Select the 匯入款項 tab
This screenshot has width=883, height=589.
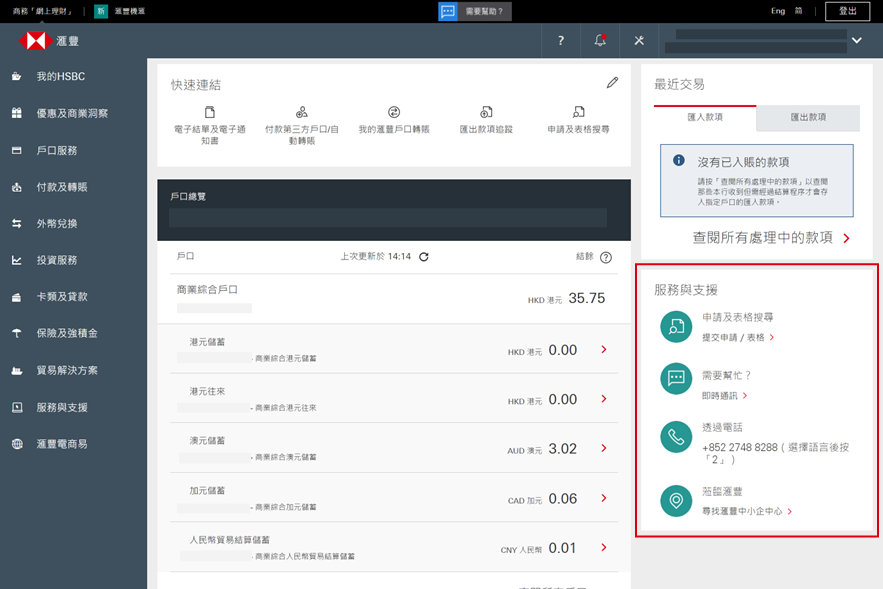(x=705, y=117)
